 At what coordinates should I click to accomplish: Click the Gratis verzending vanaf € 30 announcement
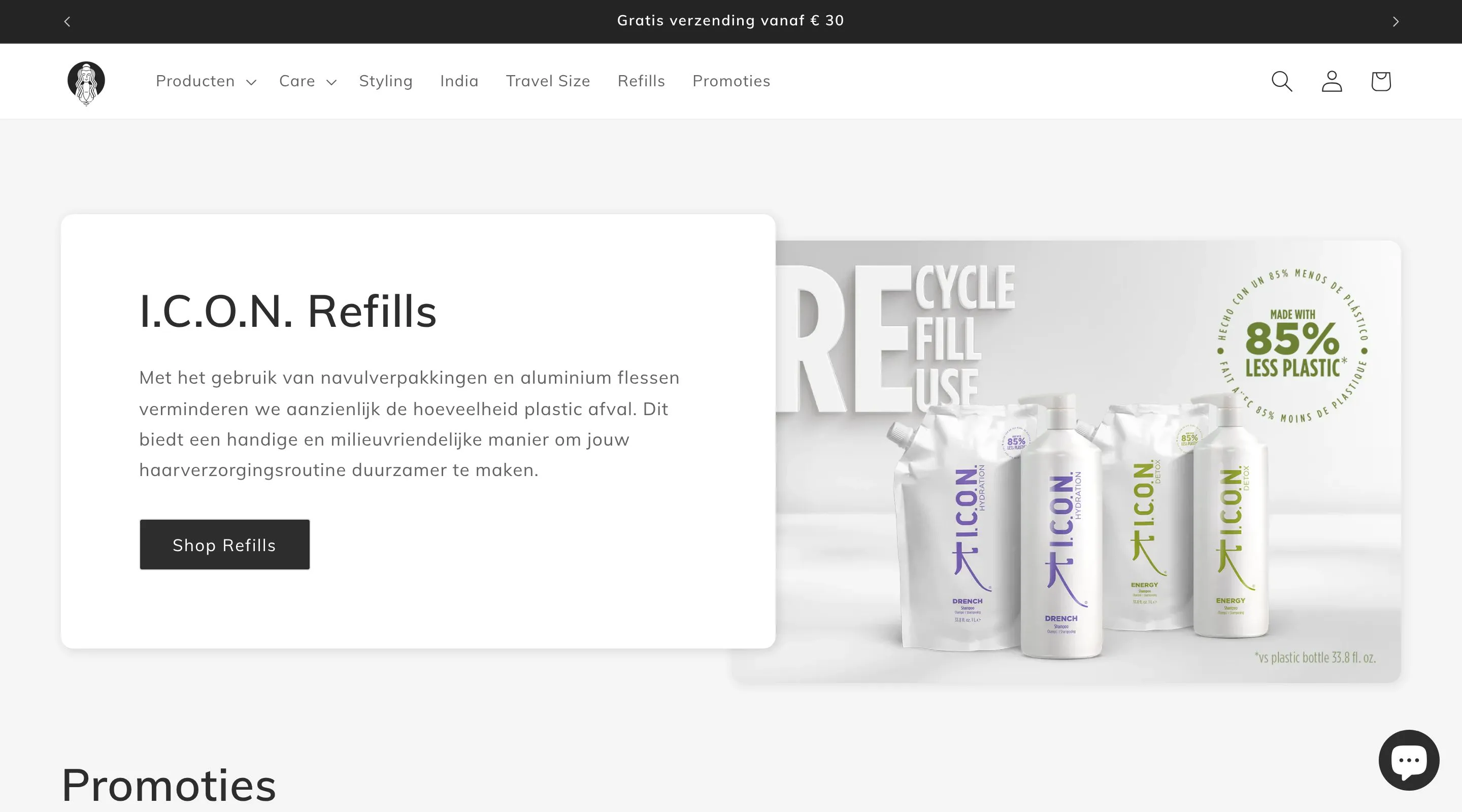coord(730,21)
